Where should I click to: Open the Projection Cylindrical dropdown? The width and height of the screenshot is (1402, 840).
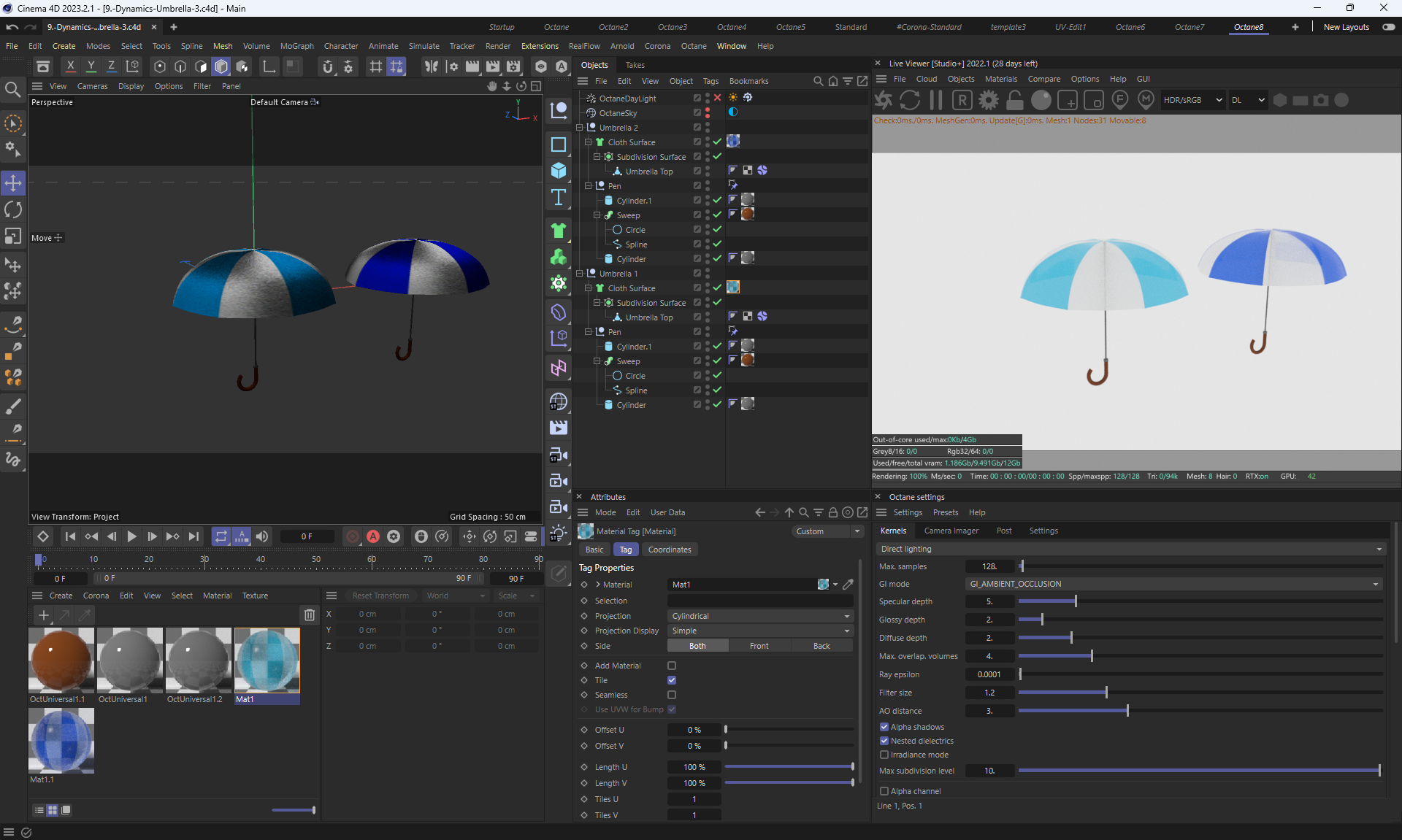pyautogui.click(x=760, y=616)
